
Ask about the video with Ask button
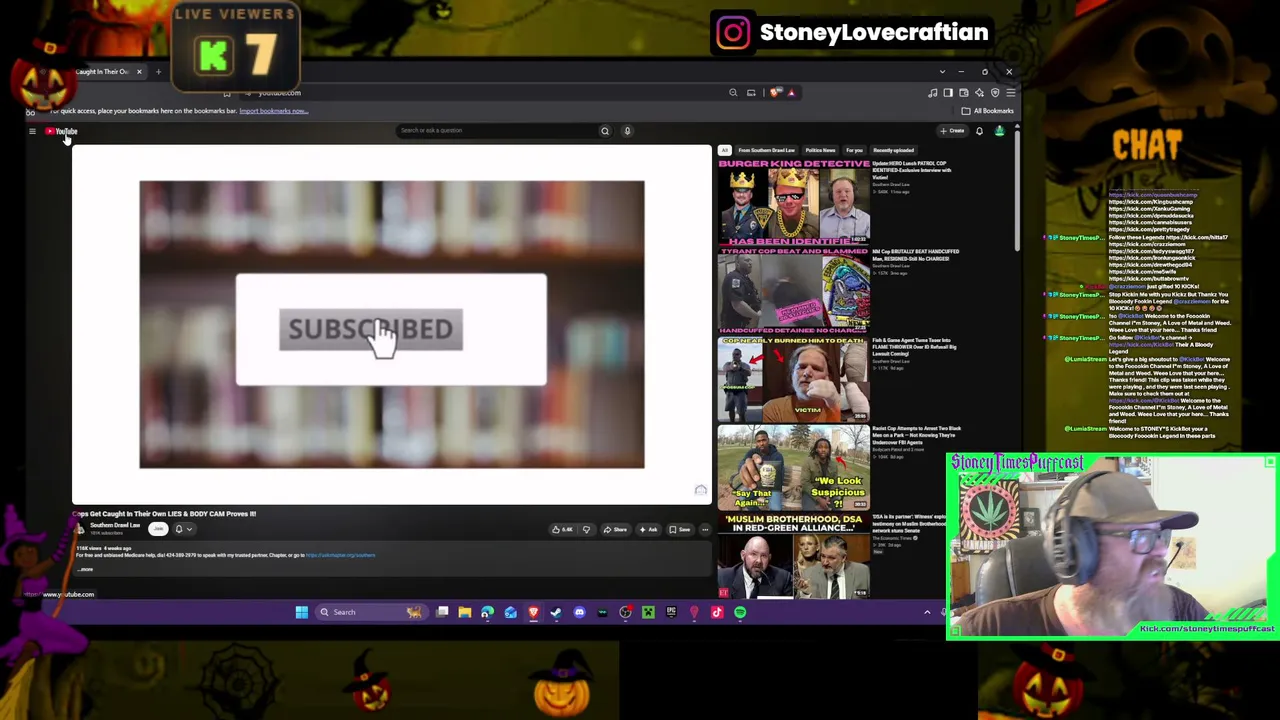pos(649,530)
